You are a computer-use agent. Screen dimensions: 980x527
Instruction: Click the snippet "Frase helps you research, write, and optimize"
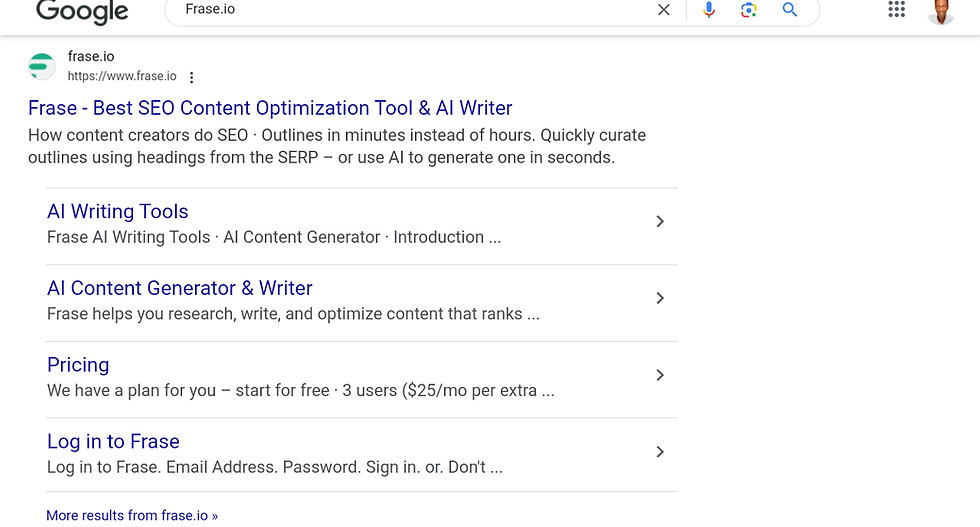tap(293, 314)
